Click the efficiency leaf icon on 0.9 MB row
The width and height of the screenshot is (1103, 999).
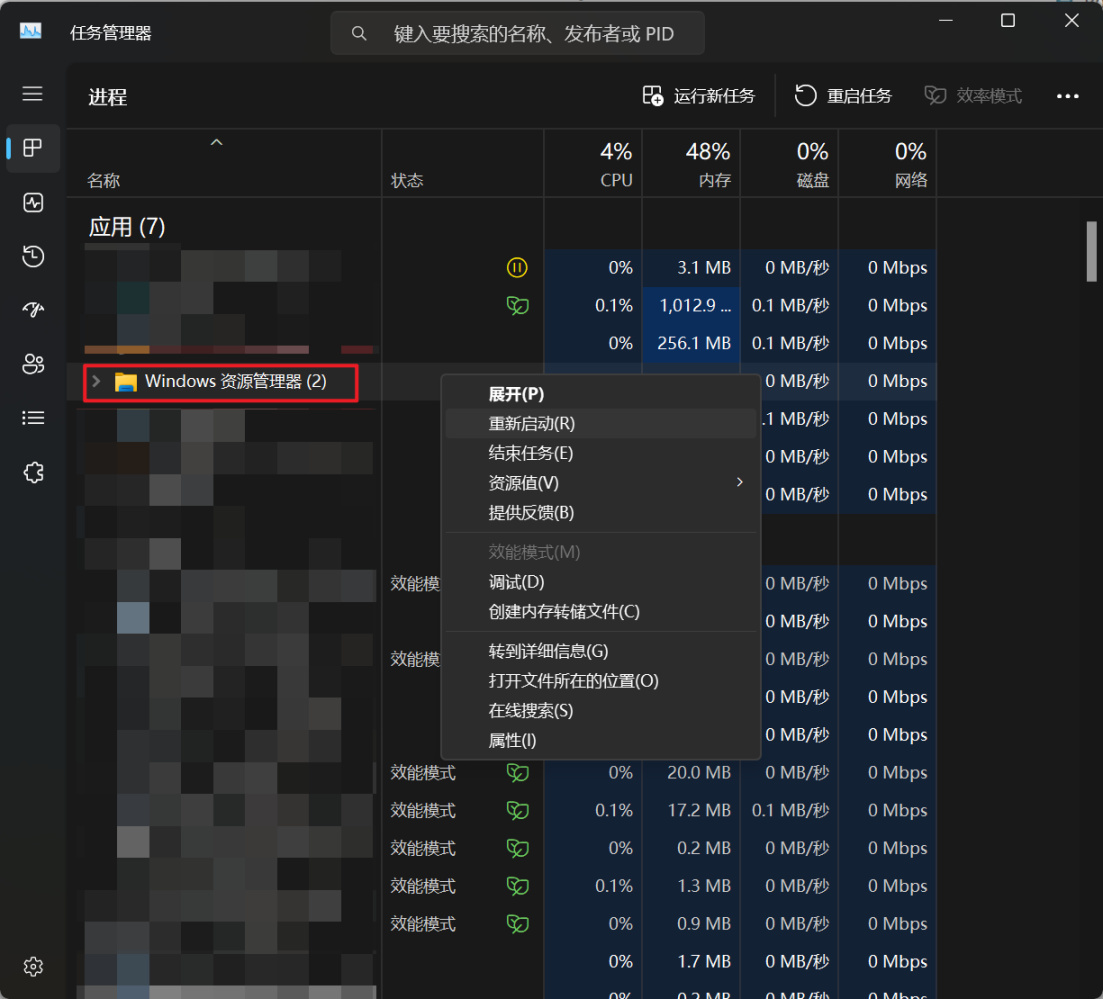tap(517, 924)
